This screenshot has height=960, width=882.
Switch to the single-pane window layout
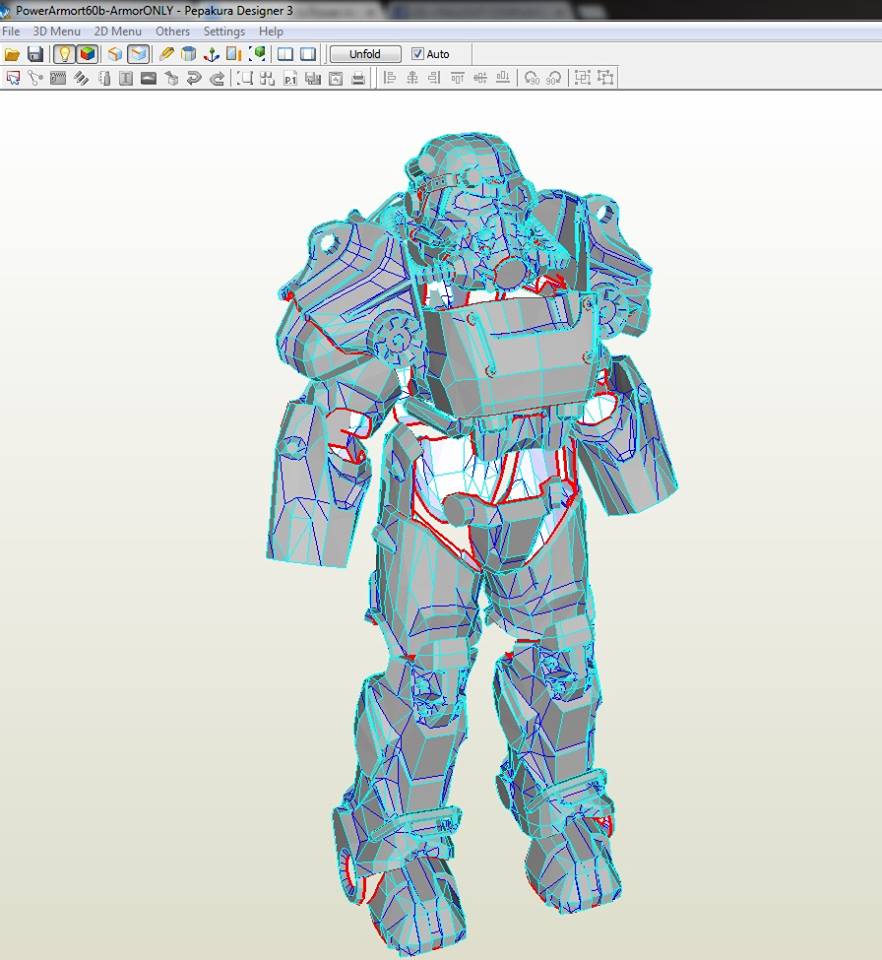click(308, 54)
